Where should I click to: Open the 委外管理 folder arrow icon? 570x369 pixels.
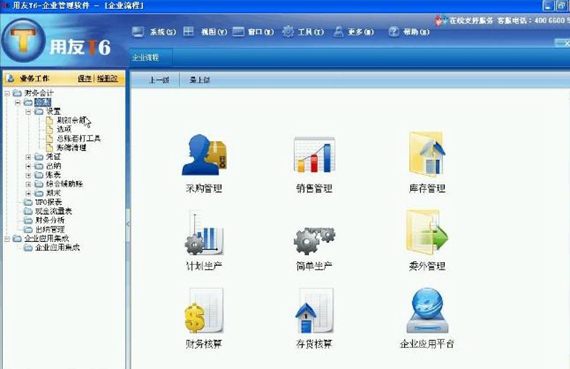(x=427, y=232)
